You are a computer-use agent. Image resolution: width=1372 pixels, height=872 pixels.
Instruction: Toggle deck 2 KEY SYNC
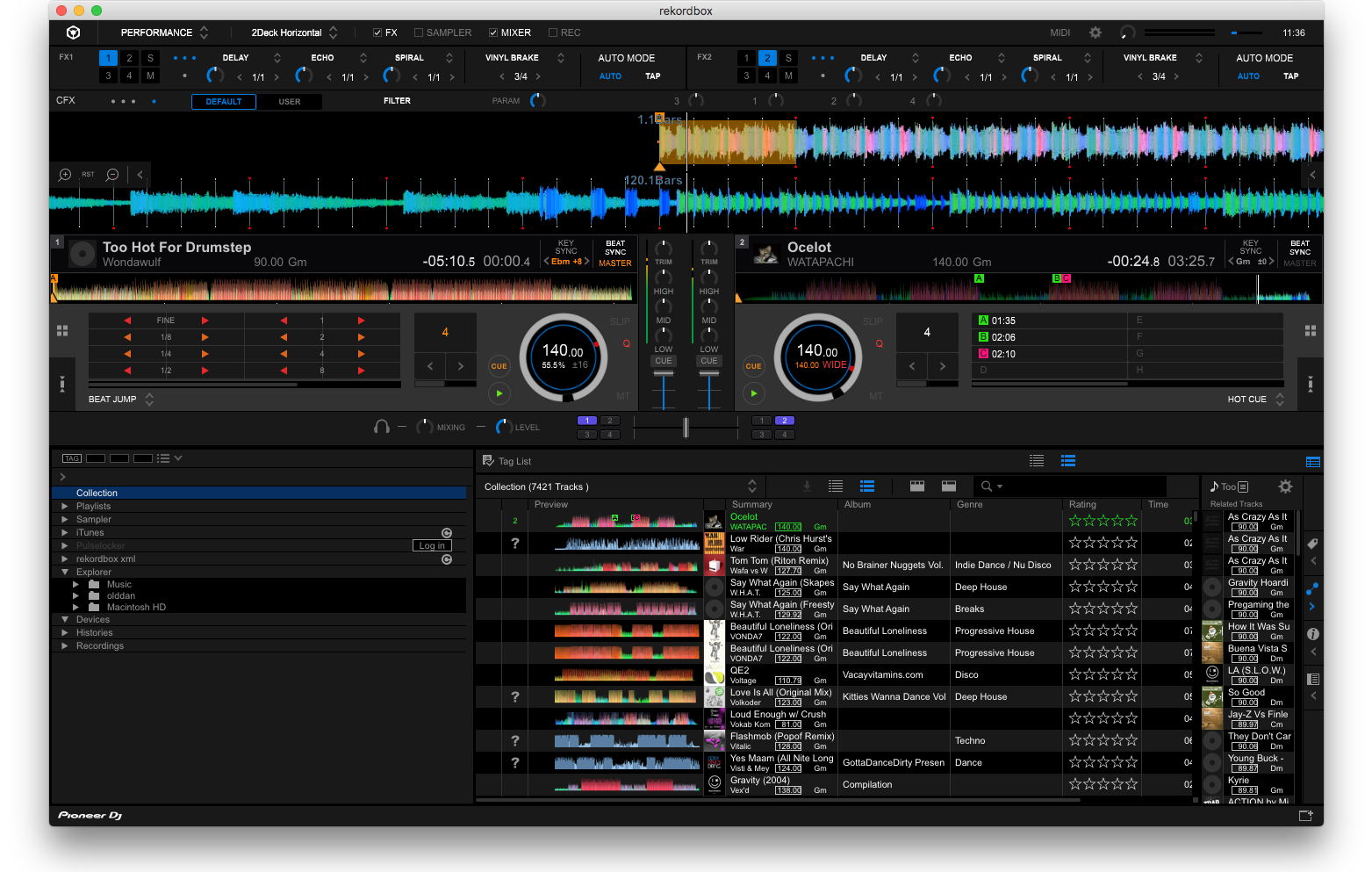pos(1251,248)
